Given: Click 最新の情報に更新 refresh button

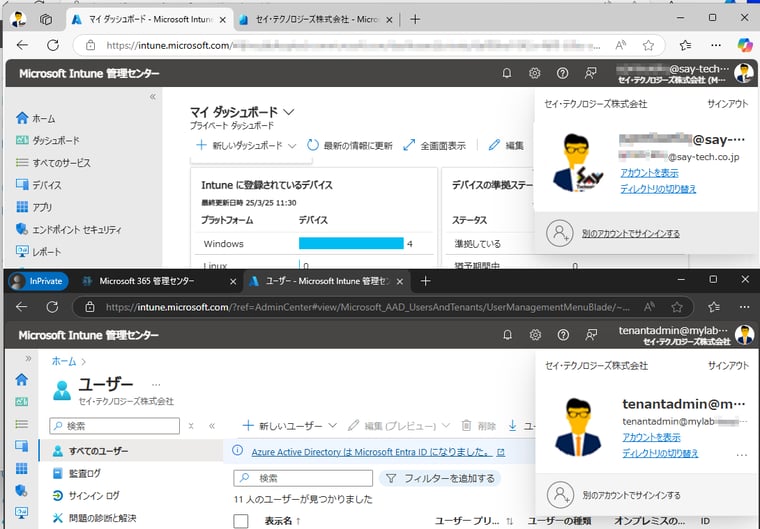Looking at the screenshot, I should pos(349,145).
